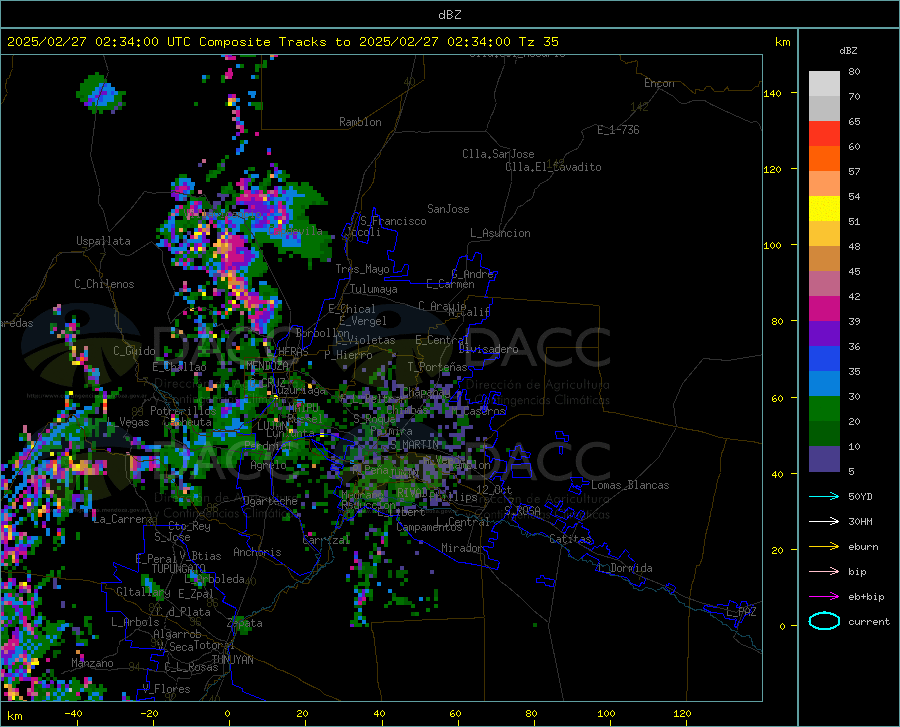Viewport: 900px width, 727px height.
Task: Click the 'Zapata' map label
Action: [x=245, y=623]
